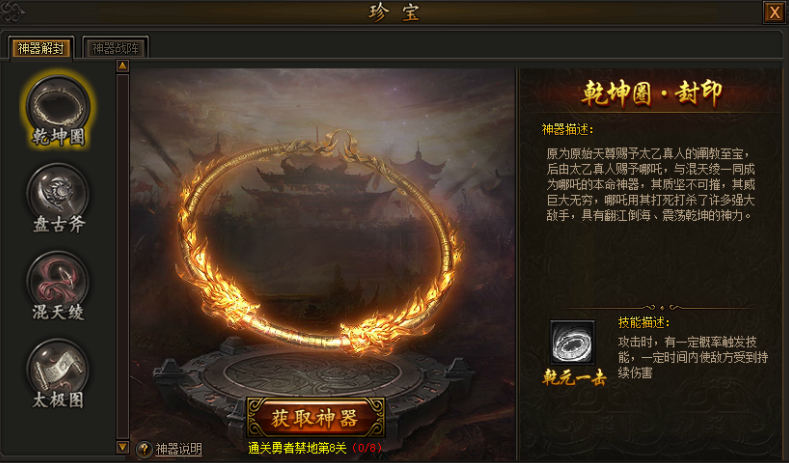The width and height of the screenshot is (789, 463).
Task: Click the 盘古斧 text label
Action: click(58, 224)
